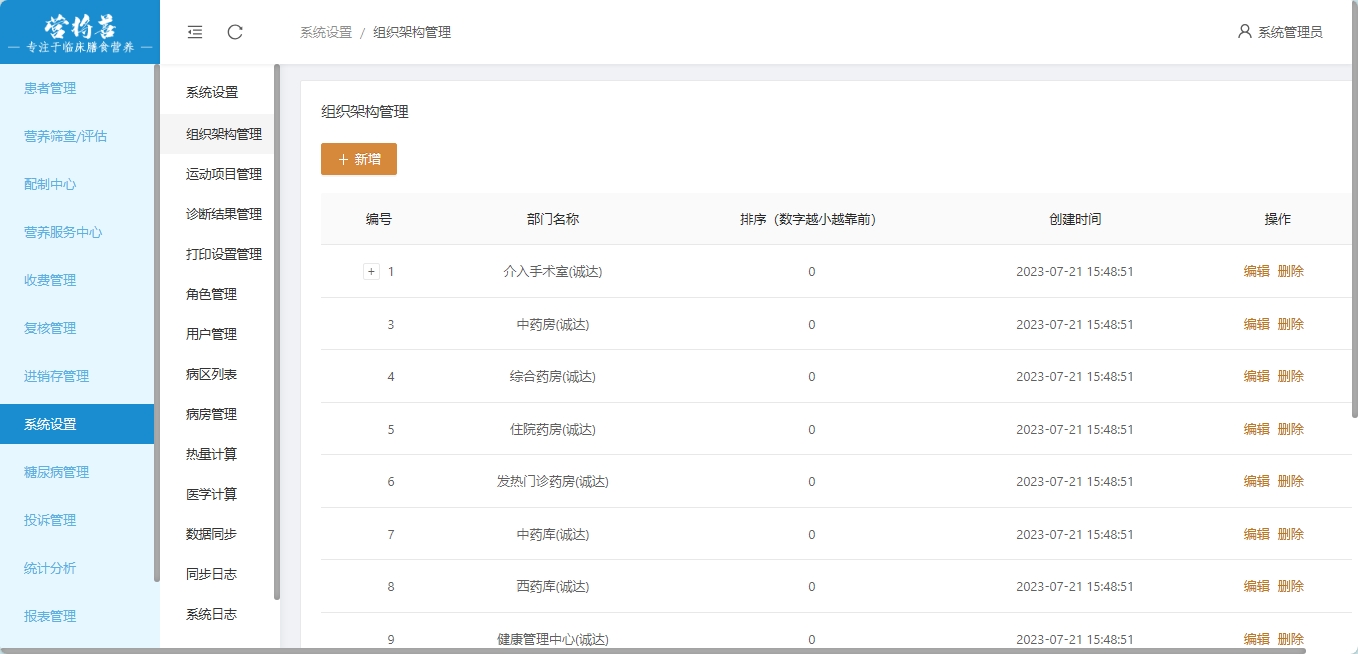Screen dimensions: 1358x654
Task: Click the system administrator user icon
Action: pyautogui.click(x=1244, y=31)
